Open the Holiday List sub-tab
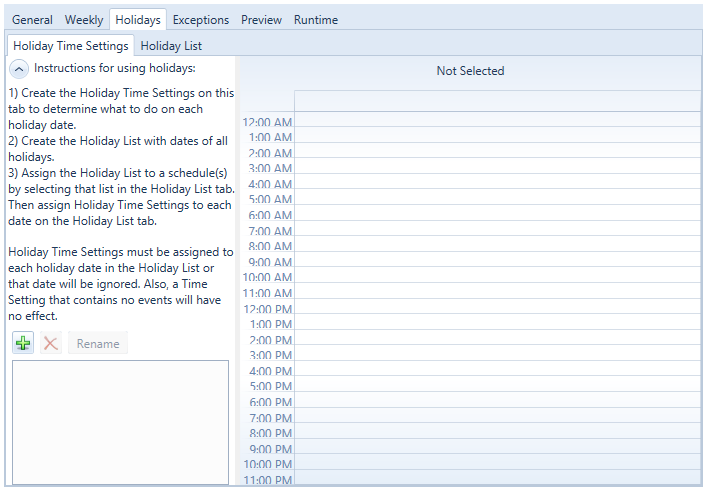 pos(171,46)
